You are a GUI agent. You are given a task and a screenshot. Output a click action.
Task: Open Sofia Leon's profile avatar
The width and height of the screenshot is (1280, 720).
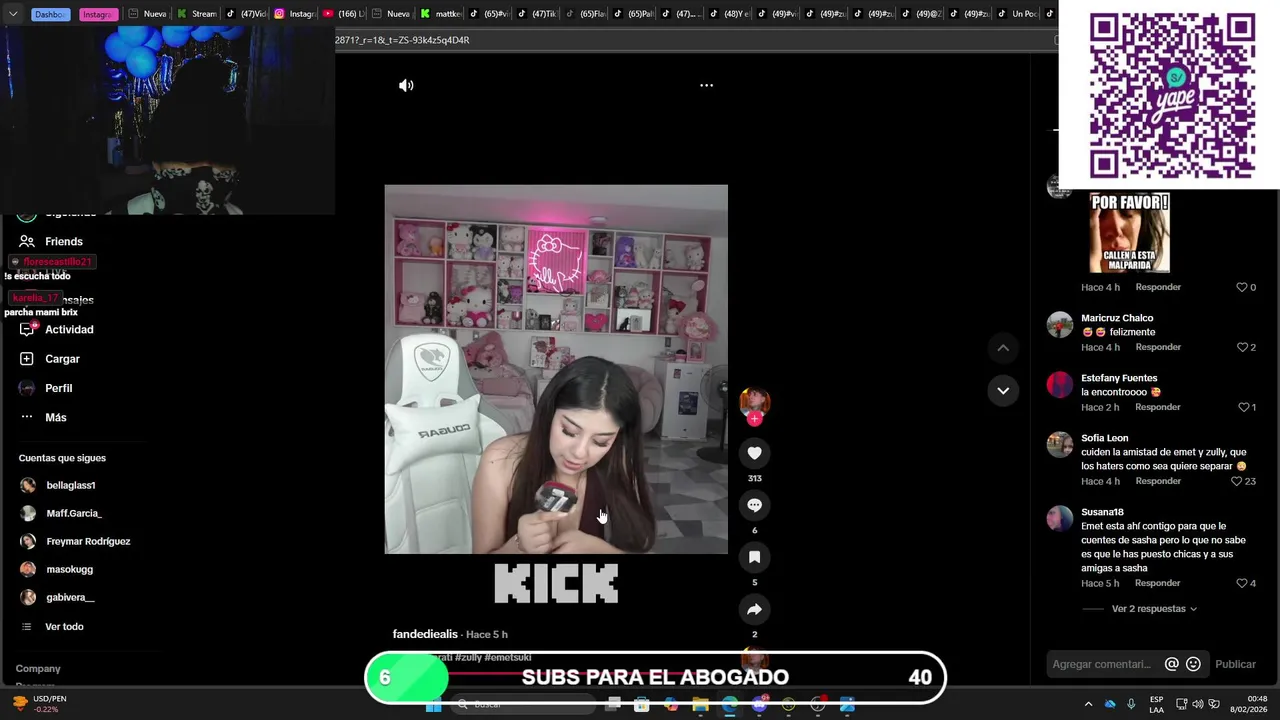click(1059, 445)
